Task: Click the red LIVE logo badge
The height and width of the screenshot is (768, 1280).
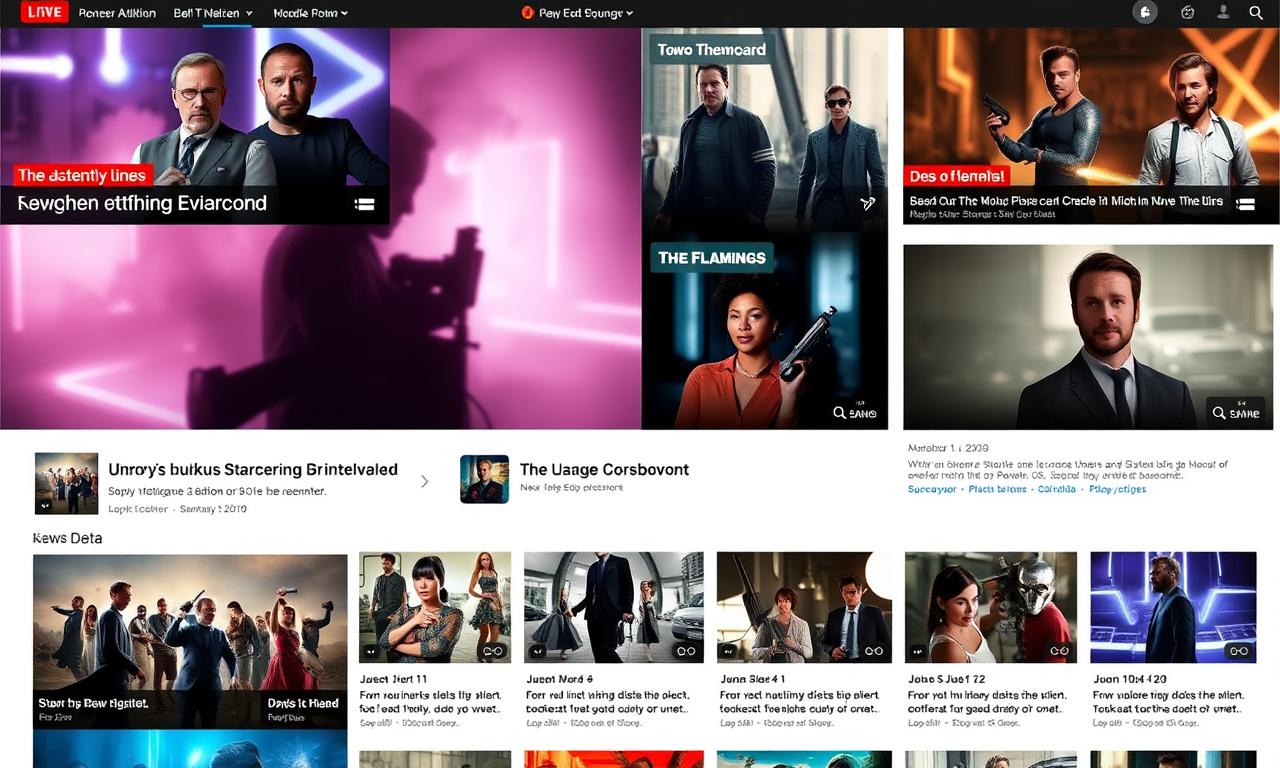Action: [44, 13]
